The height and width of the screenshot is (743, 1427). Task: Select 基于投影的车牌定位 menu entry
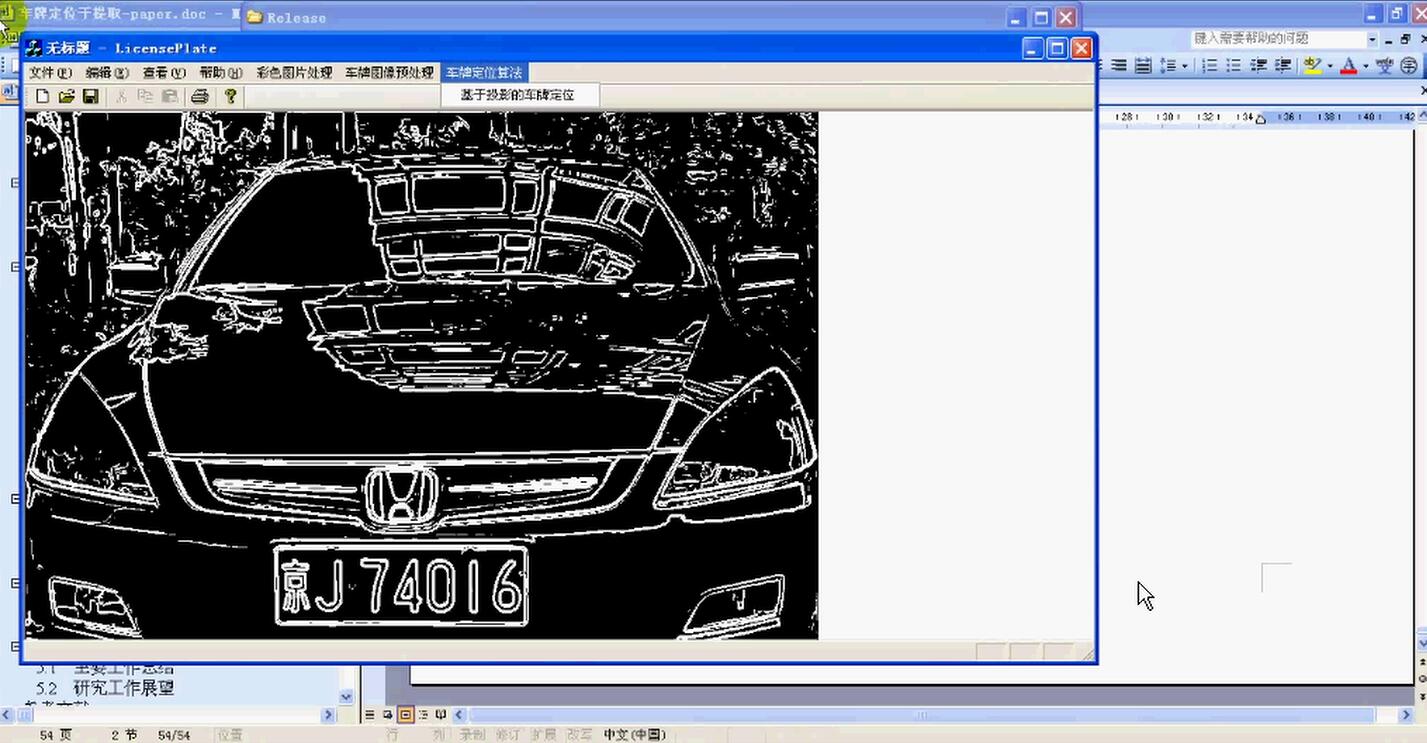[518, 95]
